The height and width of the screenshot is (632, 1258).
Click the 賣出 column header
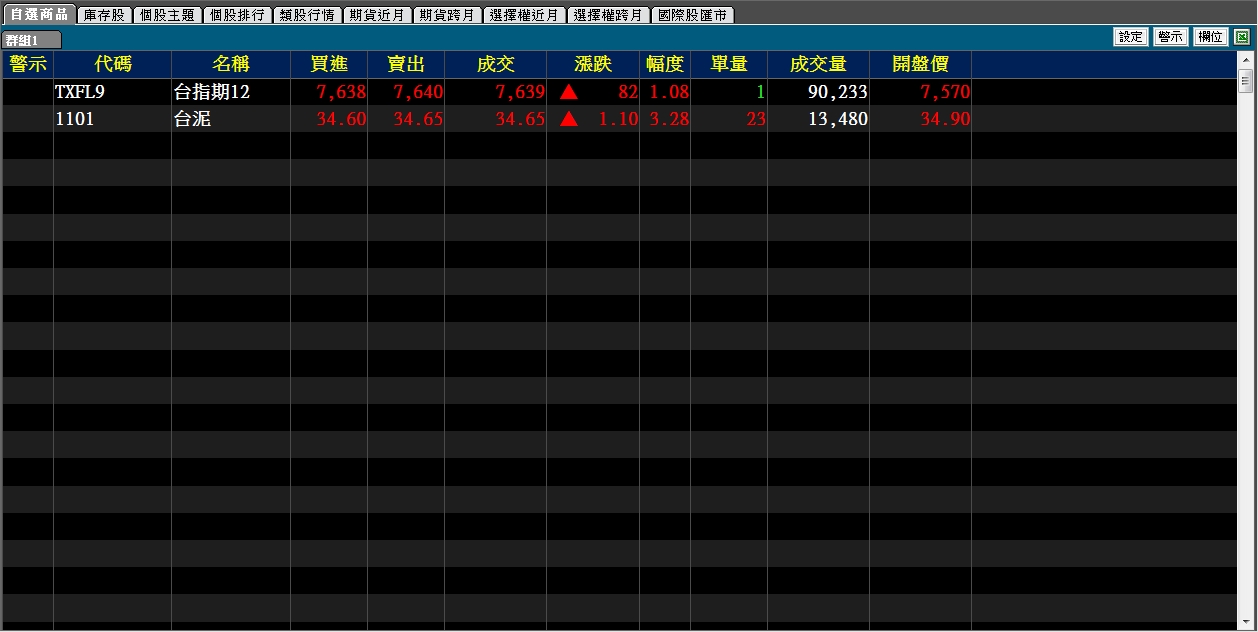[406, 64]
